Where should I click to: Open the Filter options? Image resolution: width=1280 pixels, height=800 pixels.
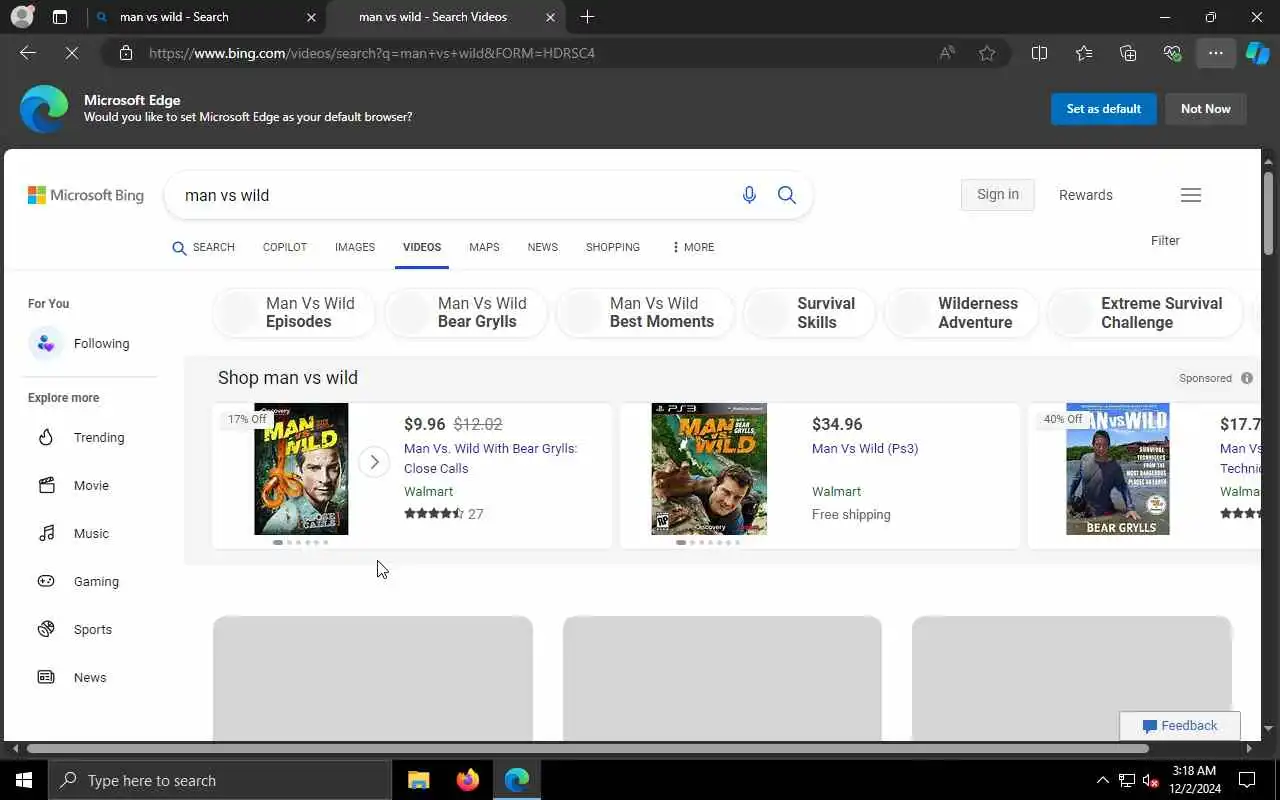coord(1165,240)
